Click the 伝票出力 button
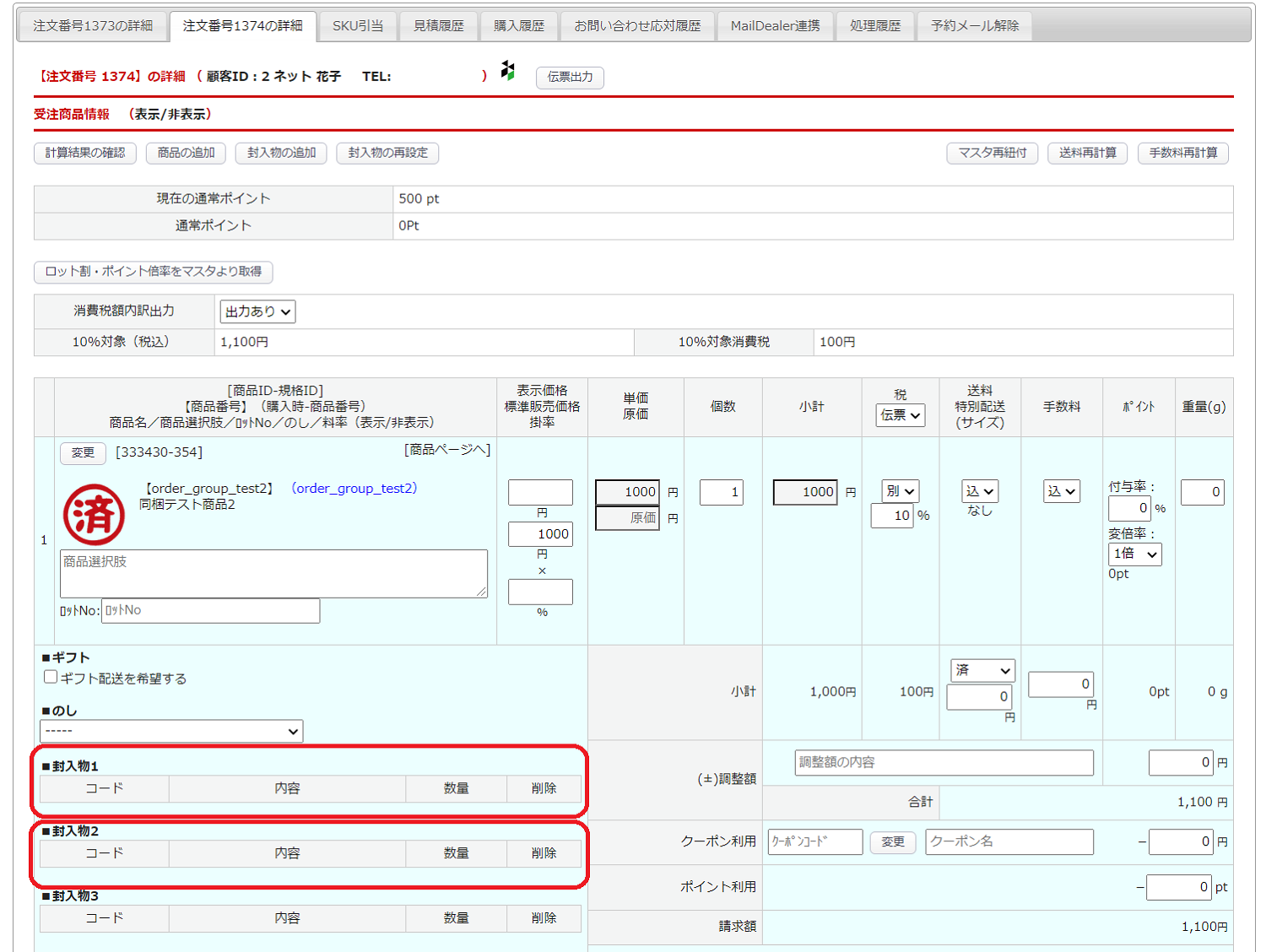The width and height of the screenshot is (1266, 952). coord(570,77)
